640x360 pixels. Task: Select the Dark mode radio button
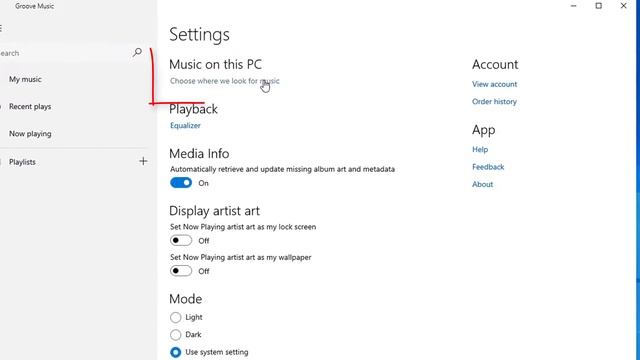176,335
